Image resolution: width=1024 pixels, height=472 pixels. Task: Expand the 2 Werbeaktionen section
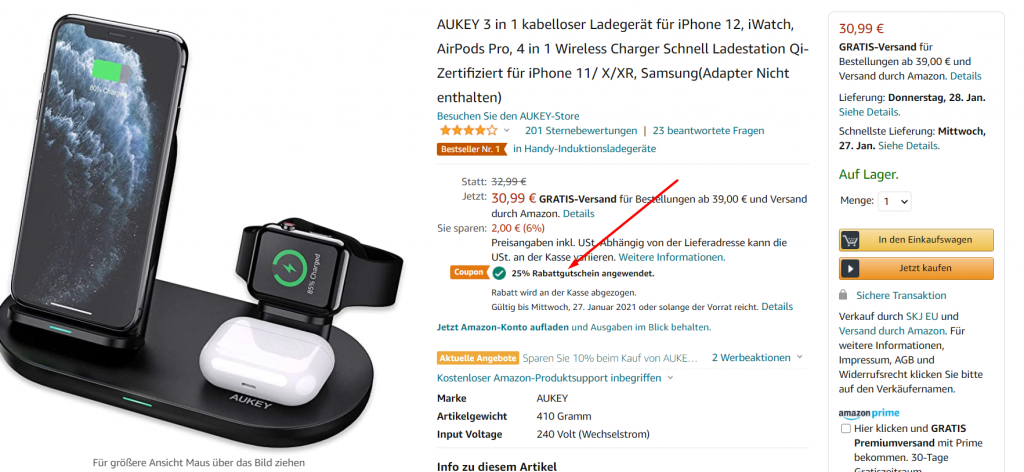coord(757,358)
